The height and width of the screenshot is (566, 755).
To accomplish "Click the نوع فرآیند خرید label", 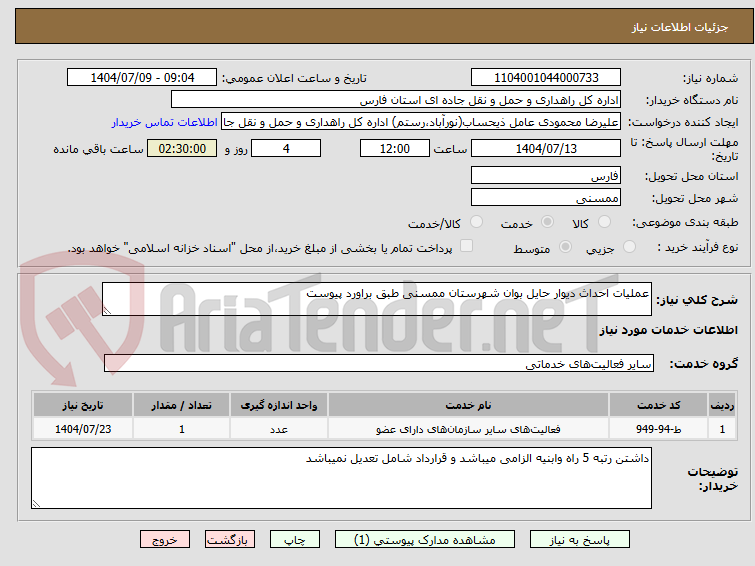I will coord(698,247).
